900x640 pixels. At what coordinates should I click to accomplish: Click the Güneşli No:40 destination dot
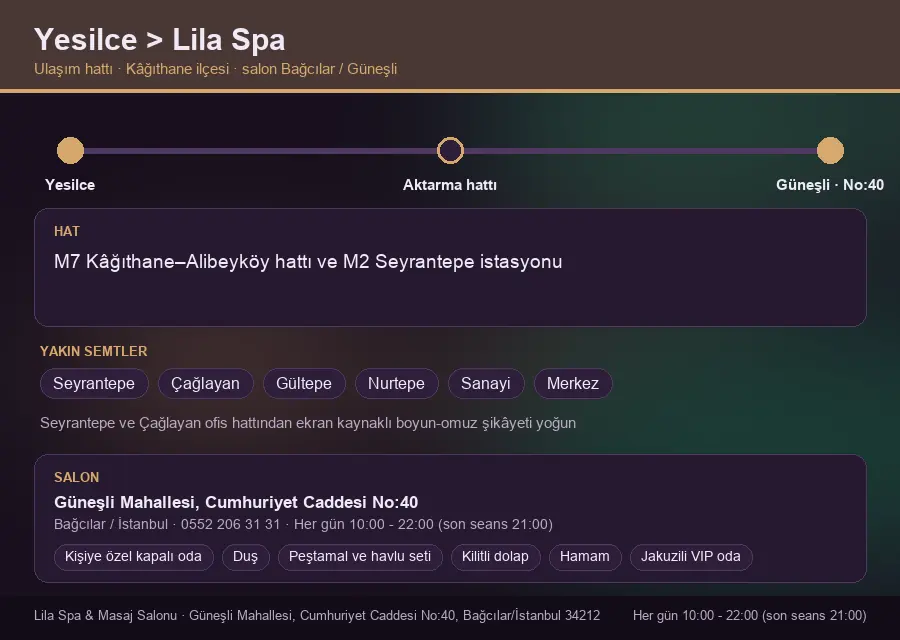click(830, 150)
